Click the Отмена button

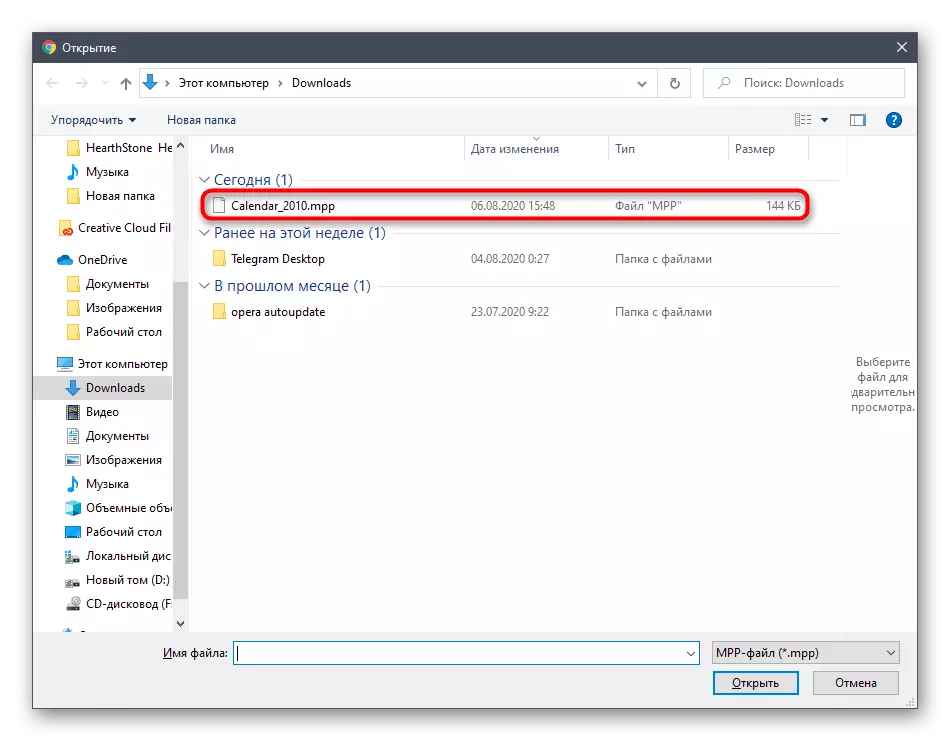855,683
